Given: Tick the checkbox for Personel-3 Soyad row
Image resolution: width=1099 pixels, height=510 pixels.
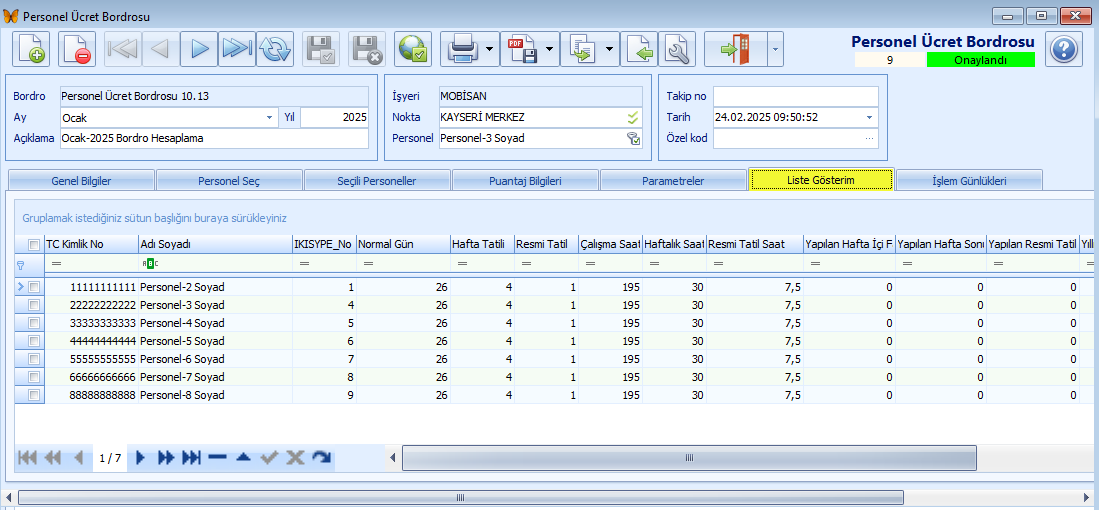Looking at the screenshot, I should (x=34, y=305).
